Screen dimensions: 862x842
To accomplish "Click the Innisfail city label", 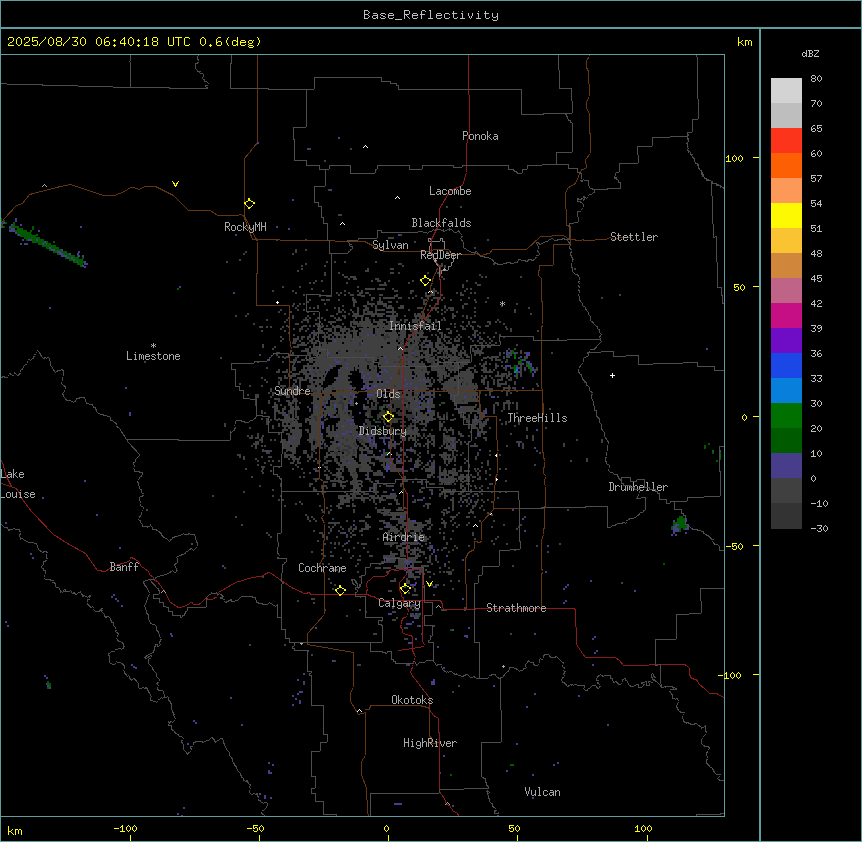I will click(415, 326).
